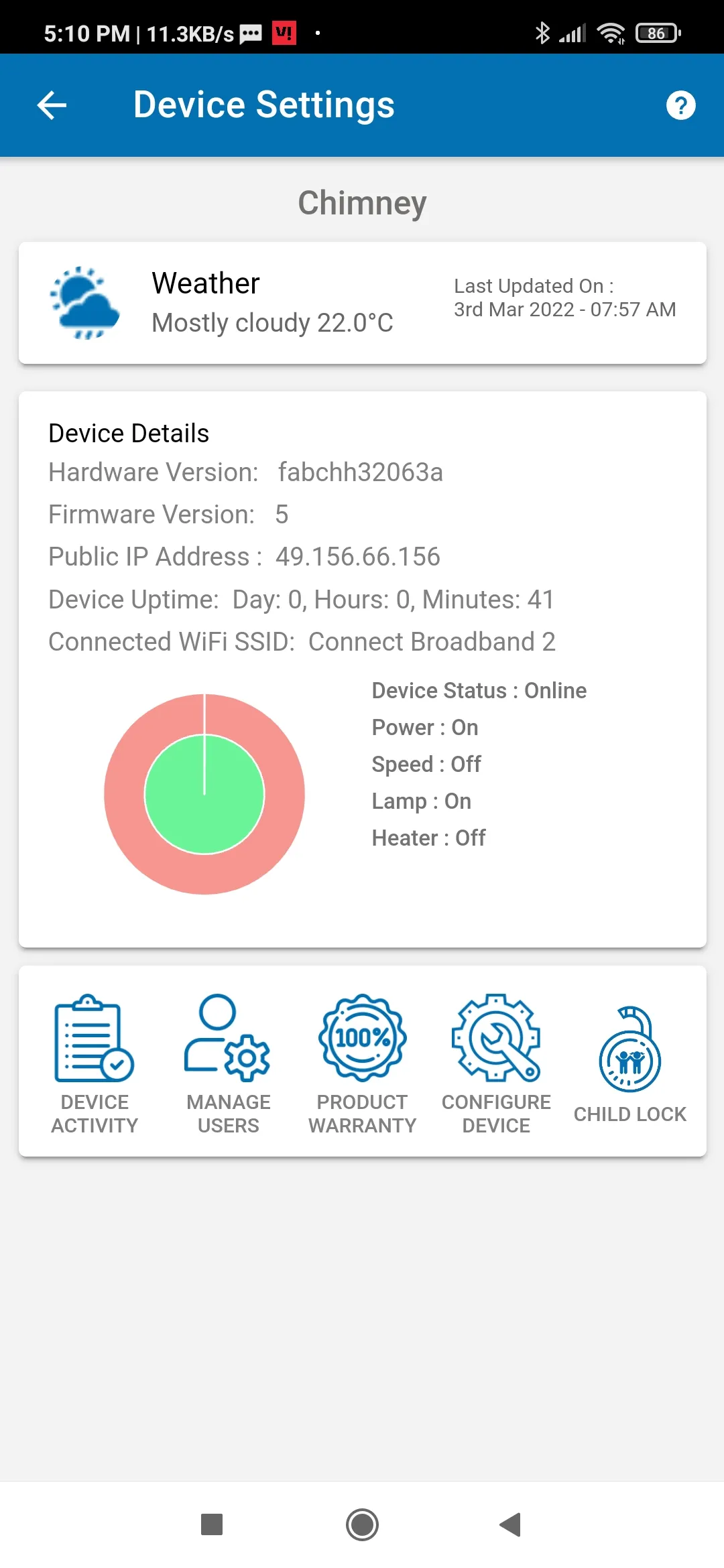View Product Warranty 100% badge
Screen dimensions: 724x1568
coord(362,1038)
